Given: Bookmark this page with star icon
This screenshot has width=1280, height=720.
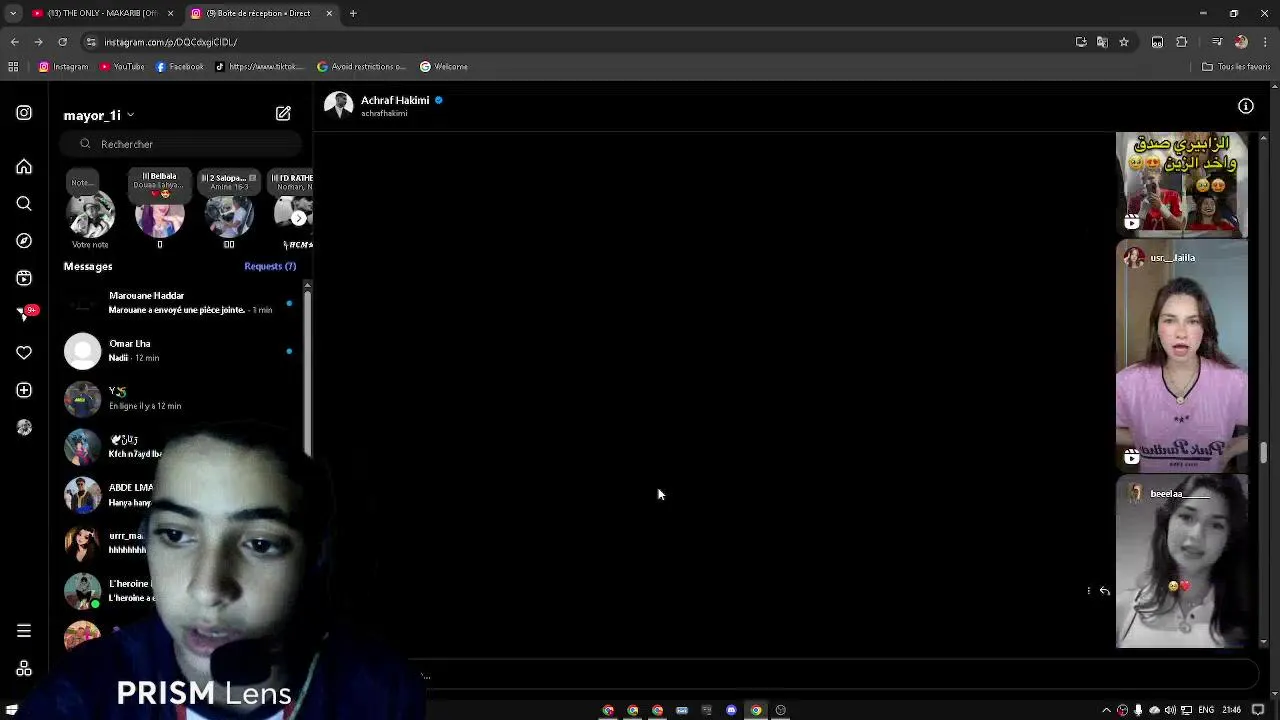Looking at the screenshot, I should click(1124, 42).
